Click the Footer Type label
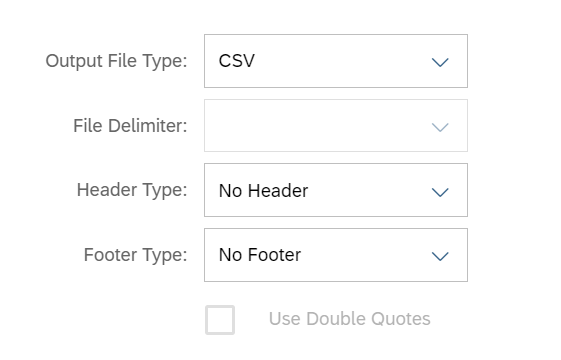 (x=136, y=255)
